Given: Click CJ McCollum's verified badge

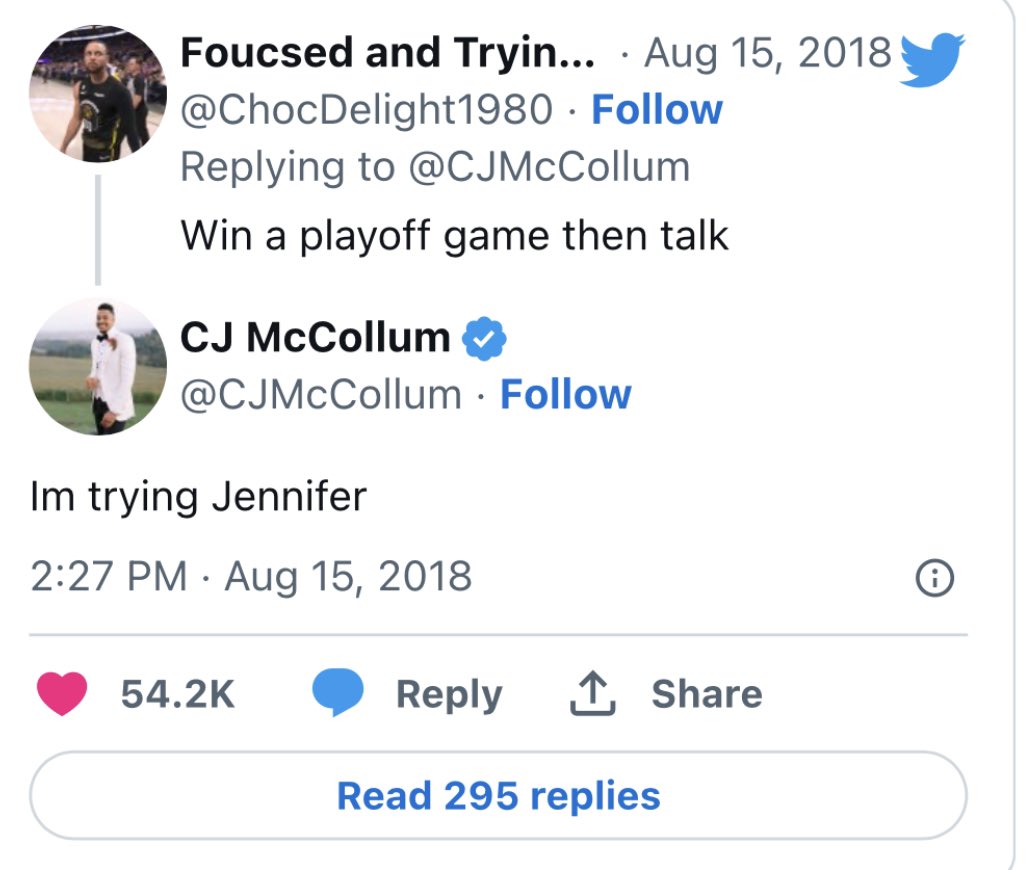Looking at the screenshot, I should click(485, 339).
